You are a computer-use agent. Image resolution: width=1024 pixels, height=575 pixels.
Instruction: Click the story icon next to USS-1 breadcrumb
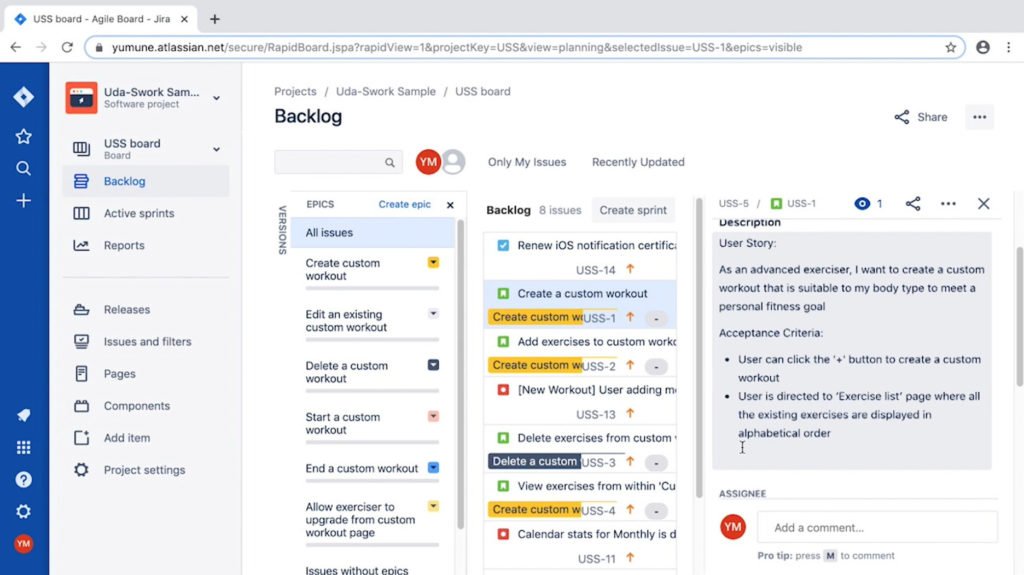click(776, 204)
